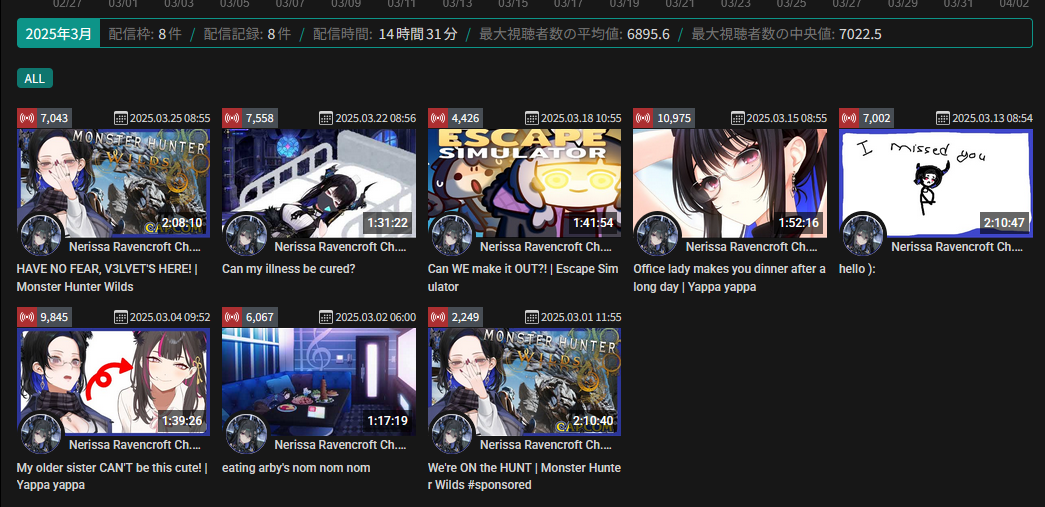This screenshot has width=1045, height=507.
Task: Click live icon beside 2,249 viewers
Action: 438,317
